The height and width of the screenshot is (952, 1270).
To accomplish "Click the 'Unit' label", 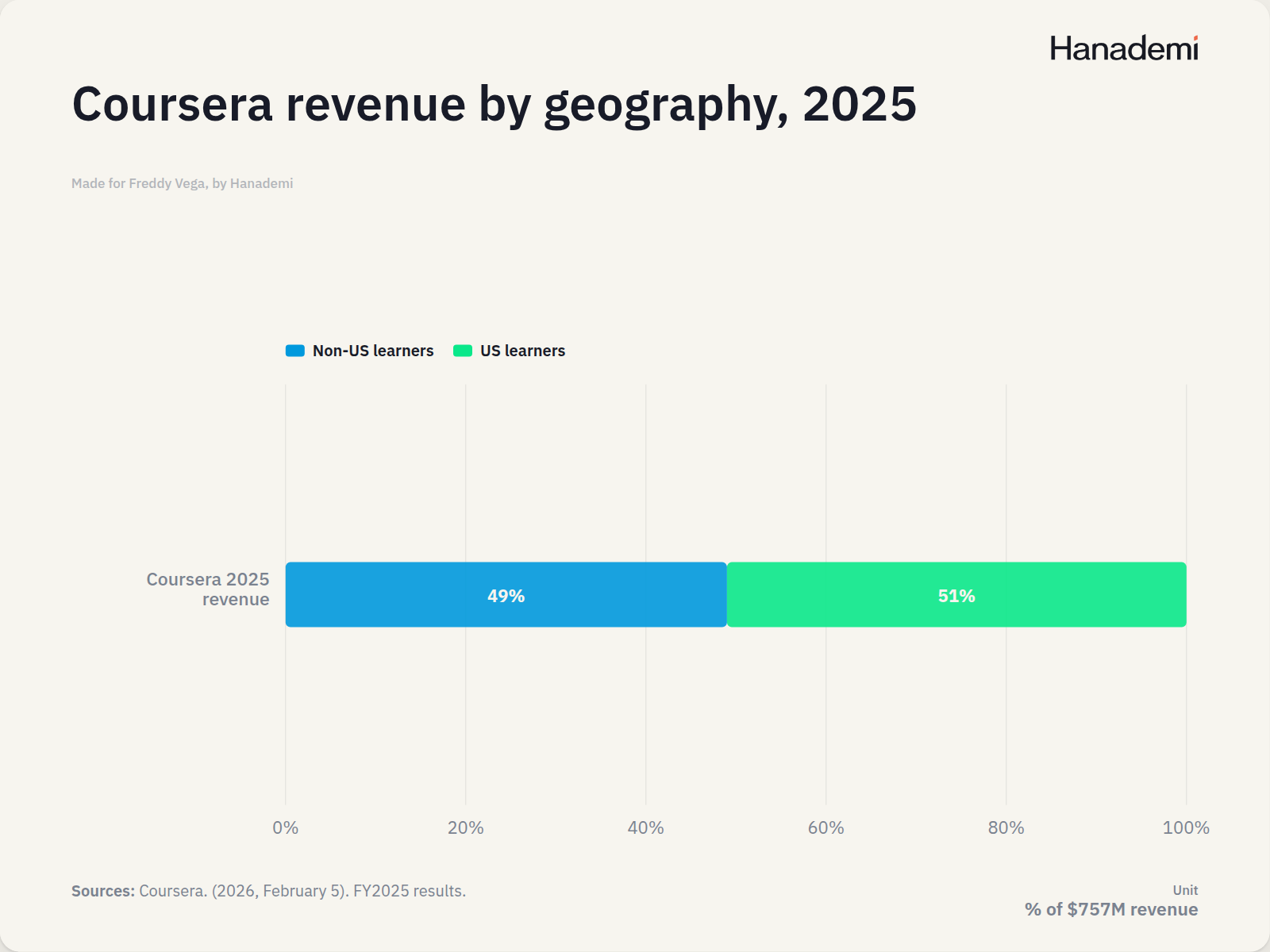I will [x=1186, y=890].
